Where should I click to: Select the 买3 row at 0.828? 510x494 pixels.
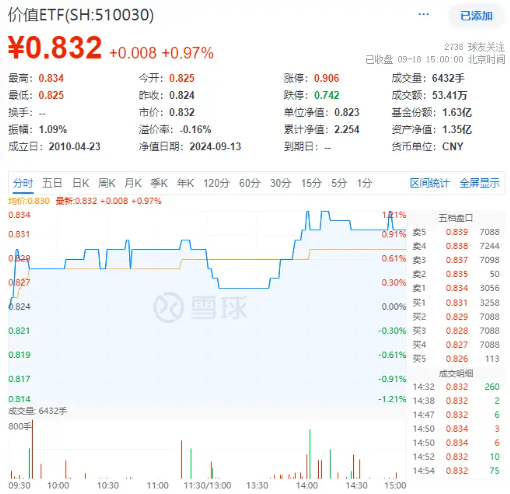coord(456,331)
